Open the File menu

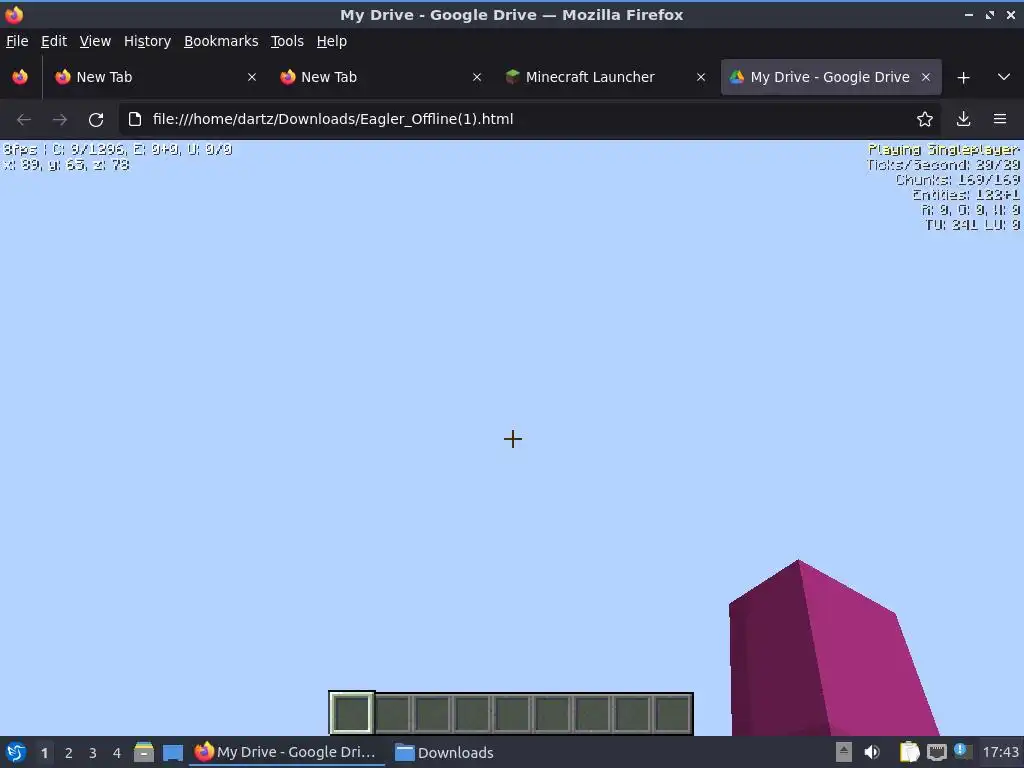tap(17, 41)
